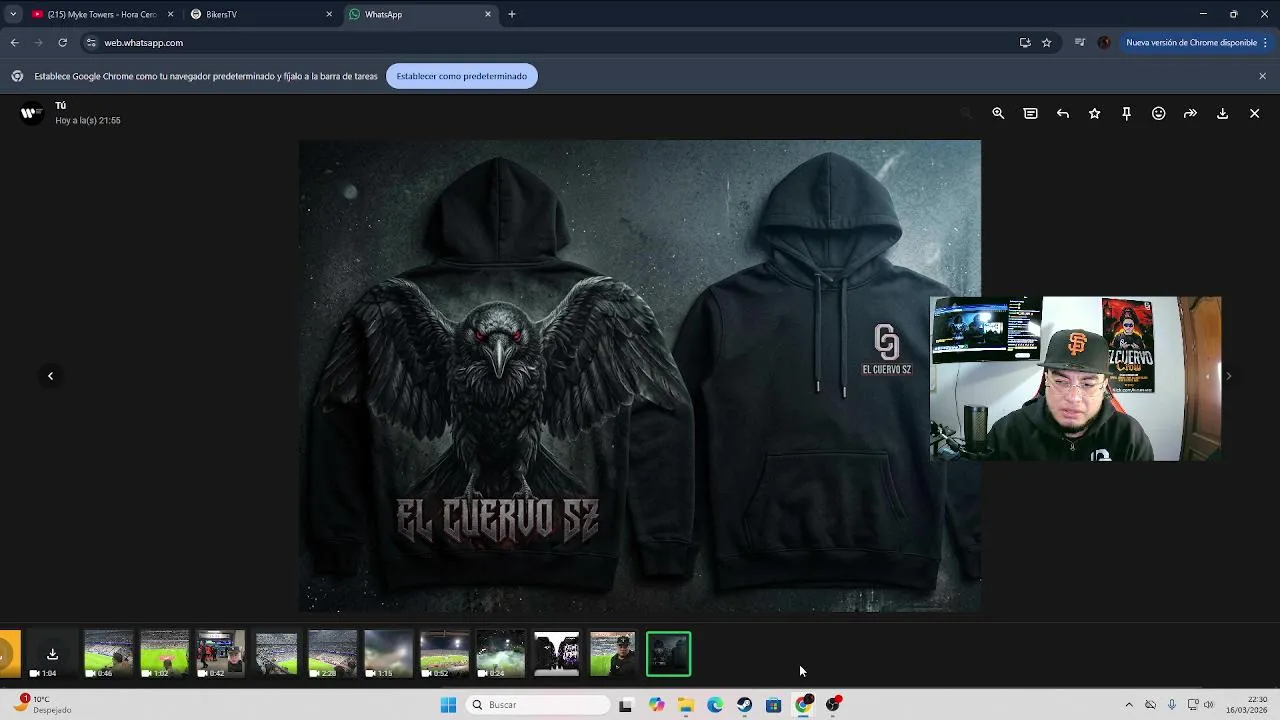Viewport: 1280px width, 720px height.
Task: Pin this image message
Action: pos(1126,114)
